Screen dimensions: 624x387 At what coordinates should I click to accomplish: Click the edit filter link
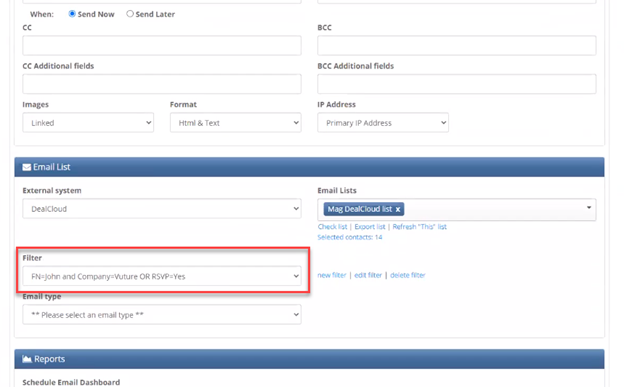coord(368,275)
